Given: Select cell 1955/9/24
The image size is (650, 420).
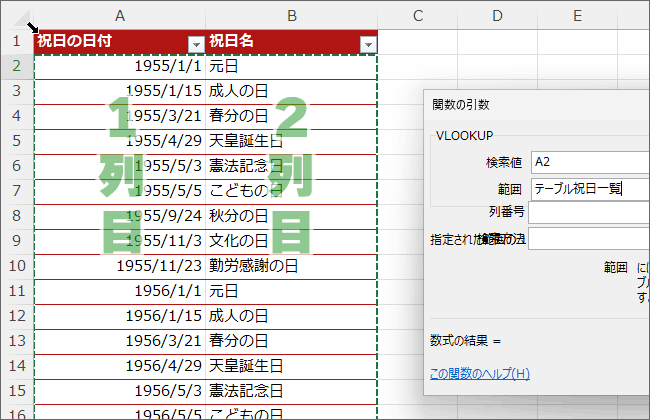Looking at the screenshot, I should pos(120,216).
